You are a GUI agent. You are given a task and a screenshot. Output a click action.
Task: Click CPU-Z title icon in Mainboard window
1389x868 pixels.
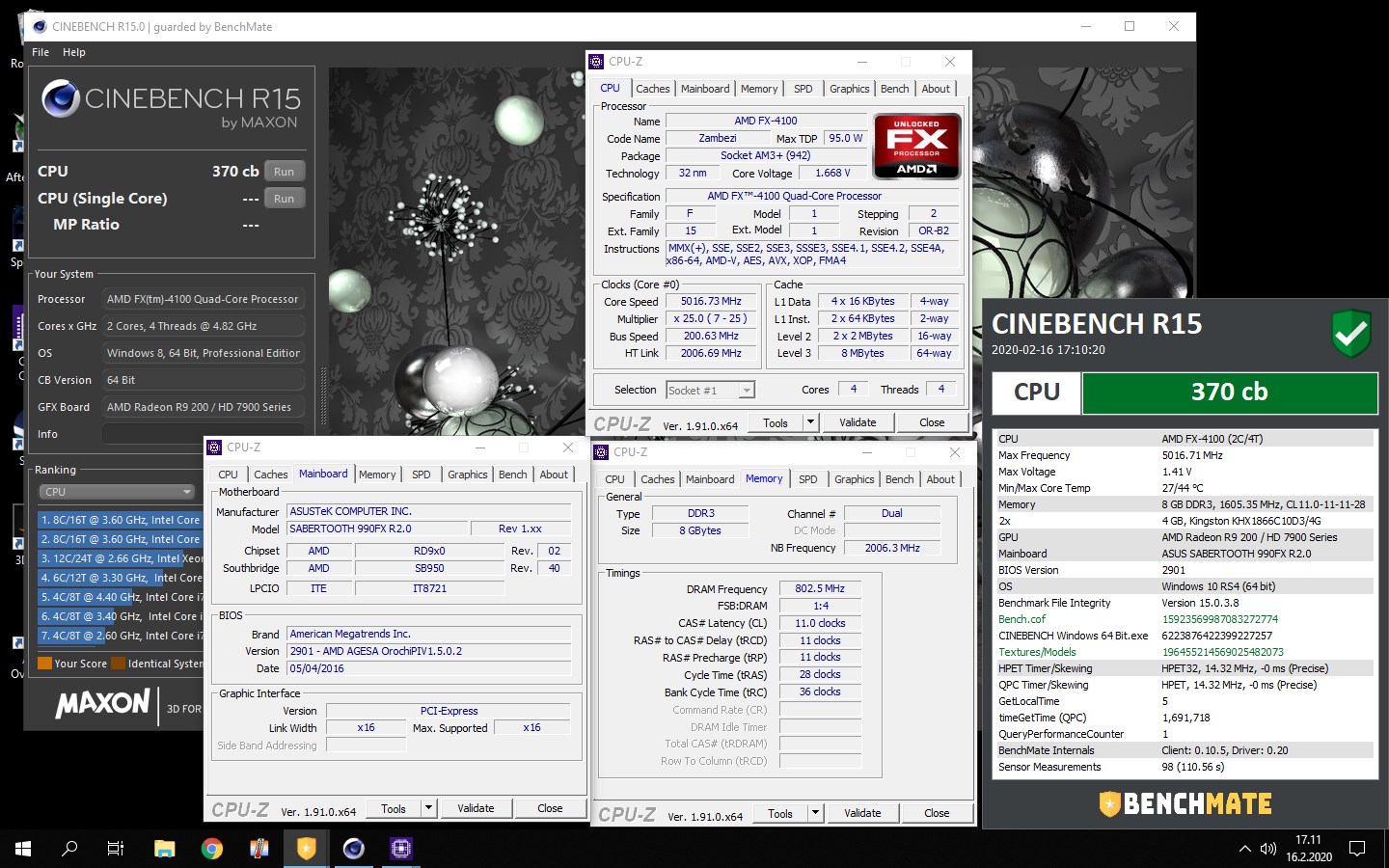pos(215,448)
